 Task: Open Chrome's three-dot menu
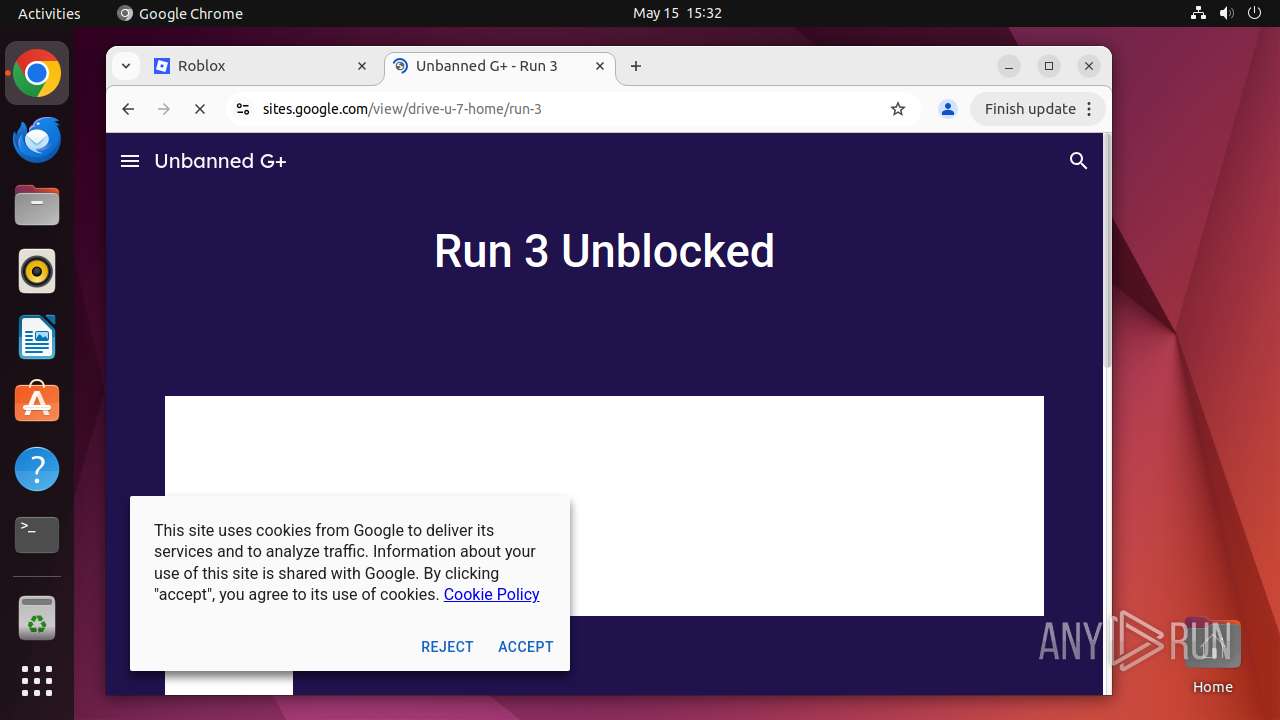click(1090, 109)
